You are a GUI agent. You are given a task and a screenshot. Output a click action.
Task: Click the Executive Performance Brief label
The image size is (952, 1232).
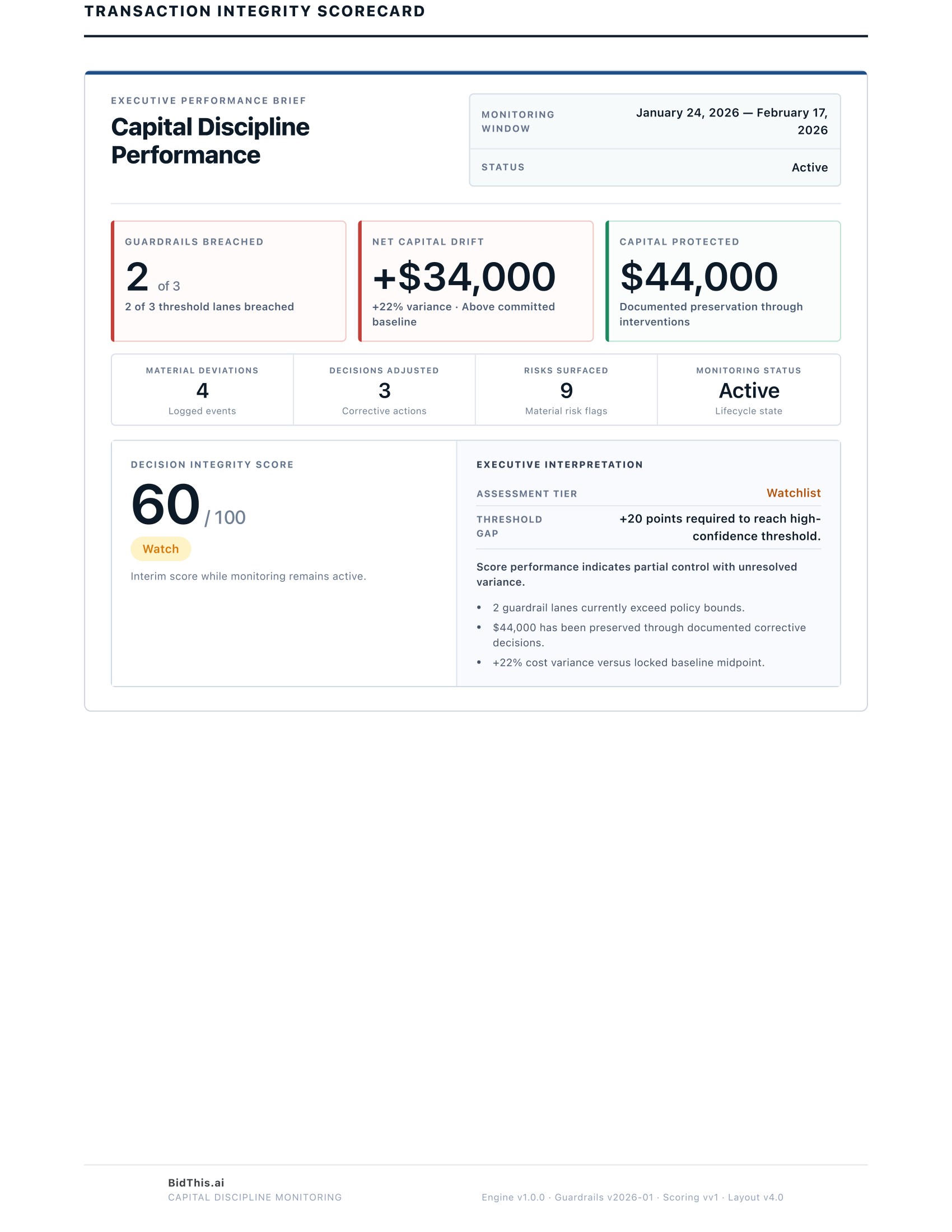coord(208,100)
